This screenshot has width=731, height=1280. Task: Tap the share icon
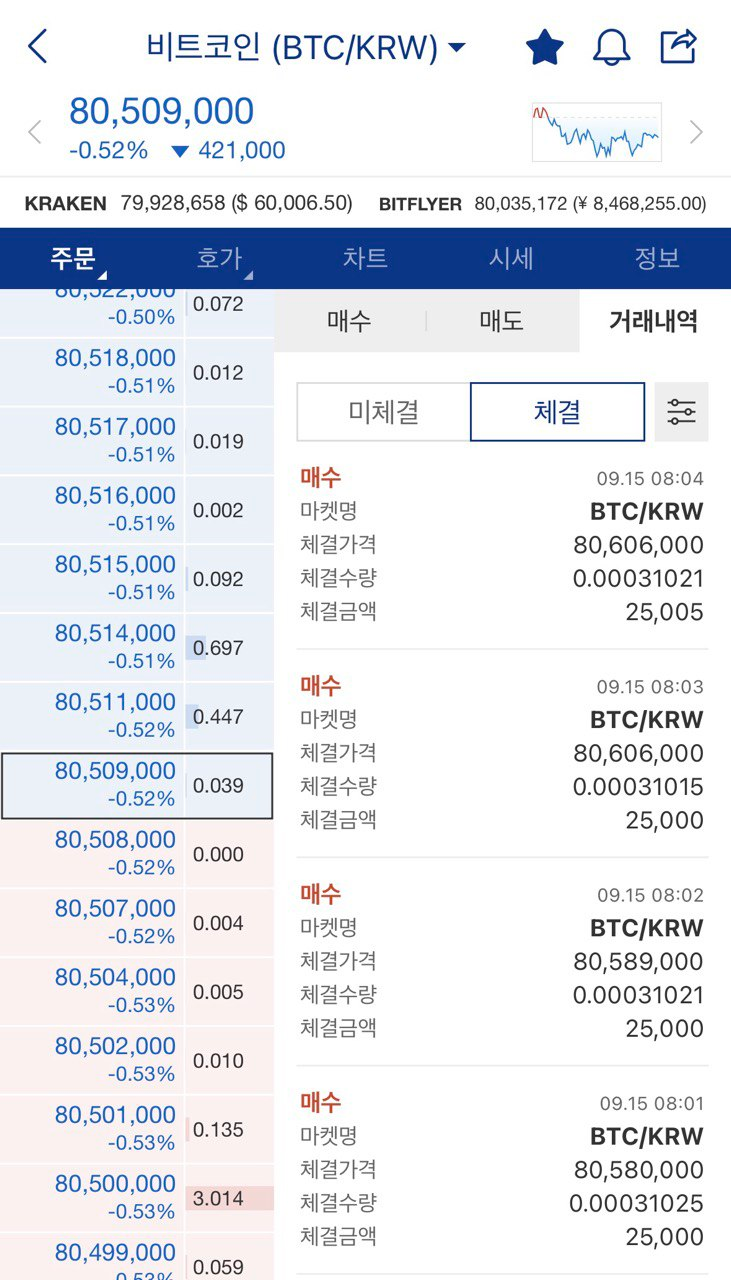pyautogui.click(x=678, y=46)
